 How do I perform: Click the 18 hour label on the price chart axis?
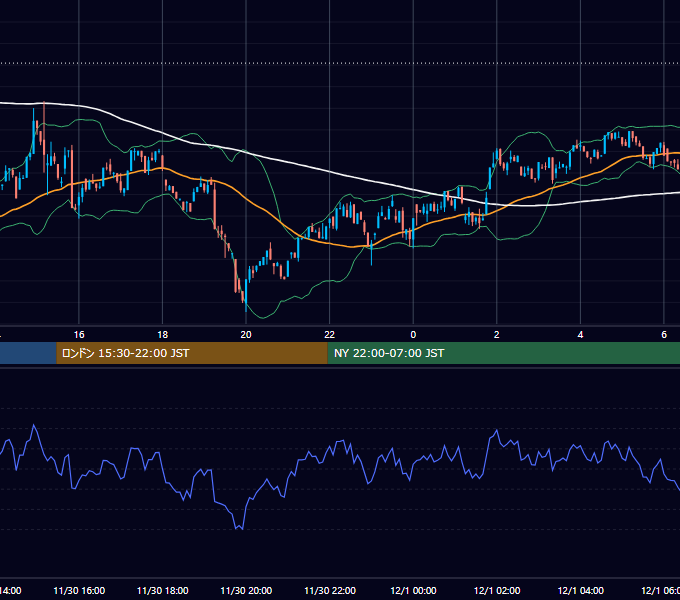click(162, 335)
